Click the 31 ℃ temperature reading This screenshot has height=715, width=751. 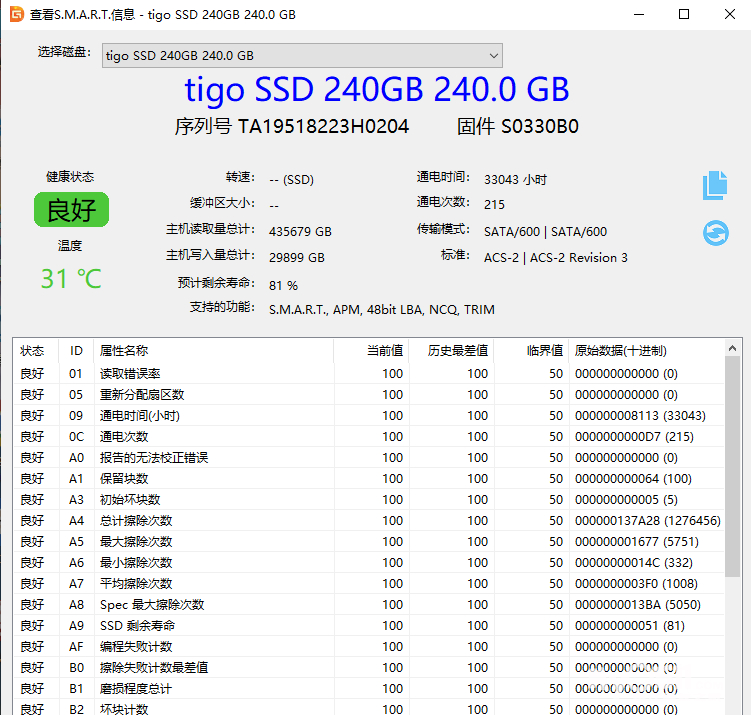point(71,278)
